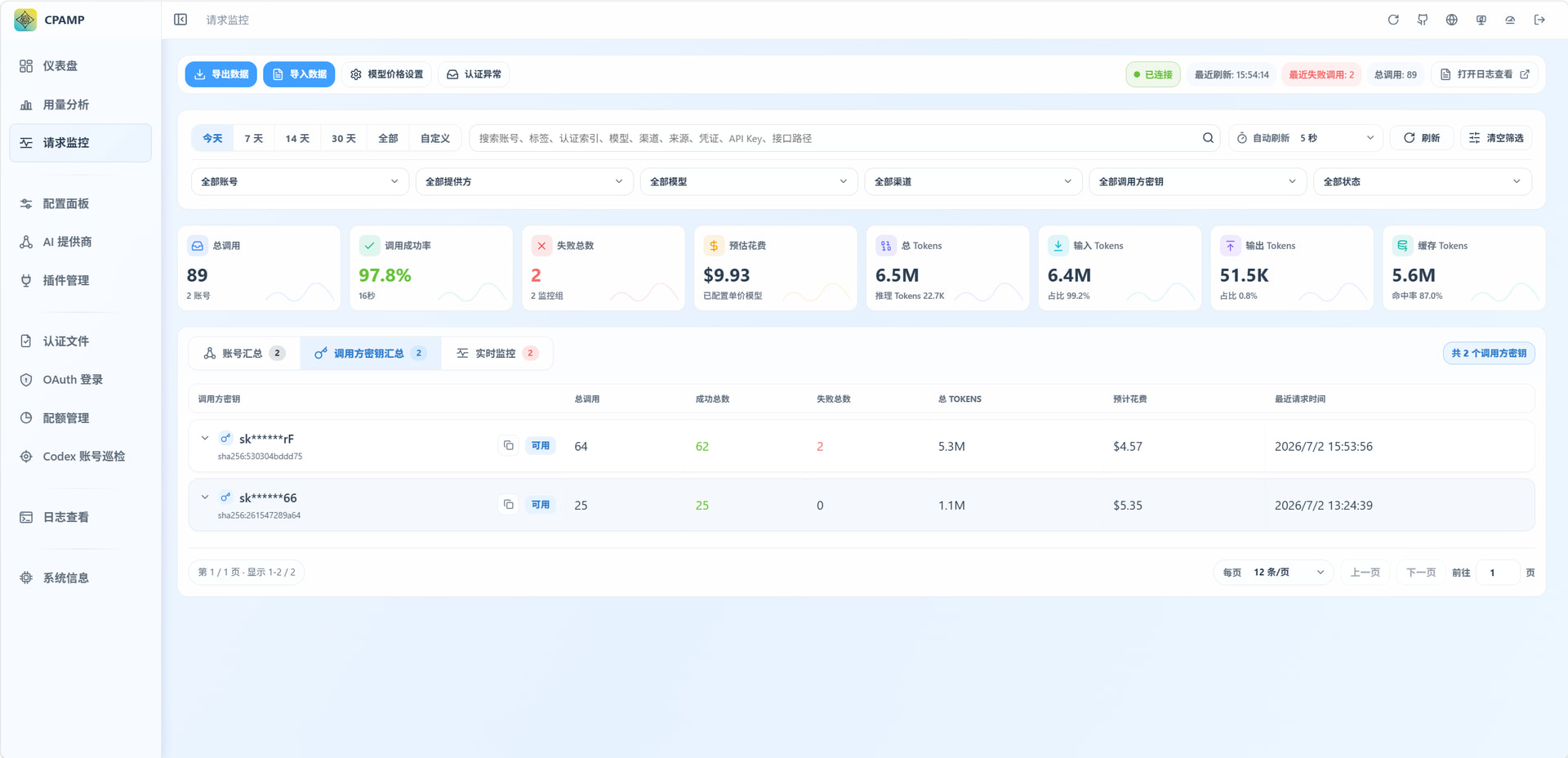The image size is (1568, 758).
Task: Open 认证文件 via its file icon
Action: pyautogui.click(x=26, y=341)
